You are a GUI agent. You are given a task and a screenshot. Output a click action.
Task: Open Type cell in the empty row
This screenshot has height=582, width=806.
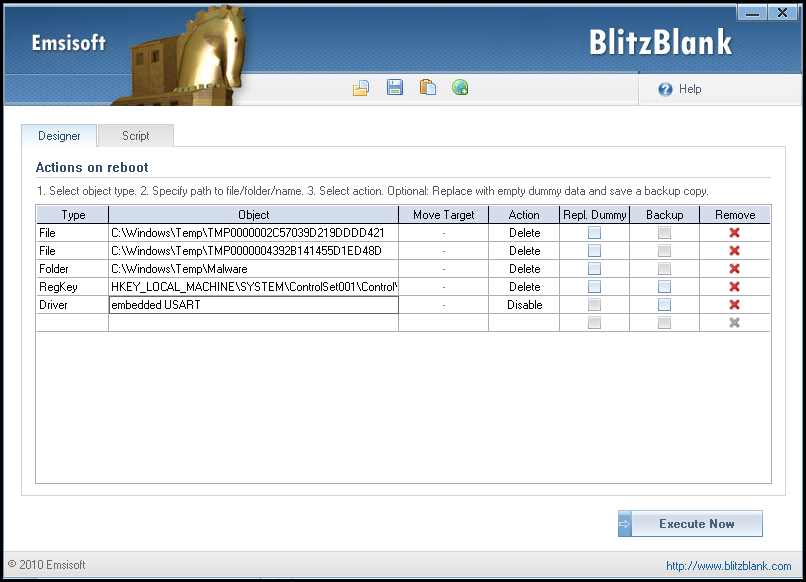point(72,322)
